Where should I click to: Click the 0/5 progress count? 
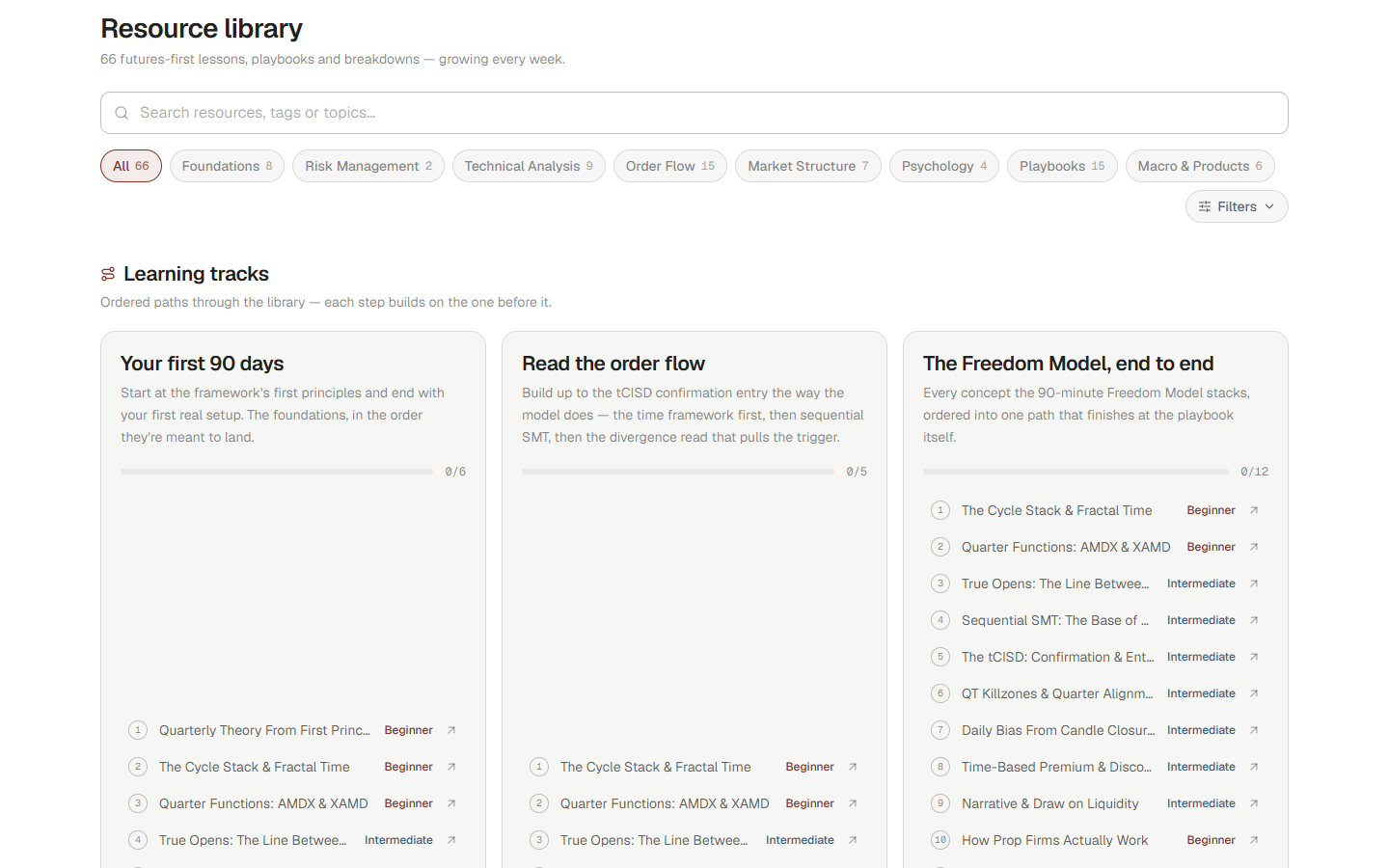pyautogui.click(x=857, y=472)
